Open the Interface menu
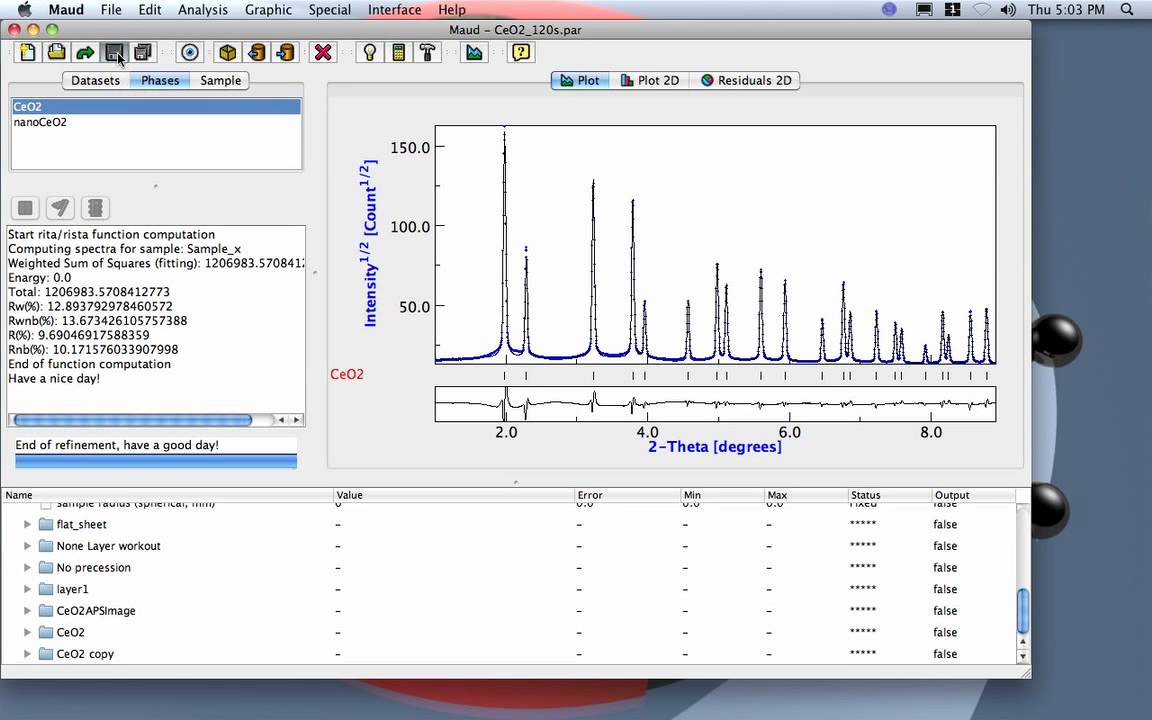Image resolution: width=1152 pixels, height=720 pixels. pos(395,10)
